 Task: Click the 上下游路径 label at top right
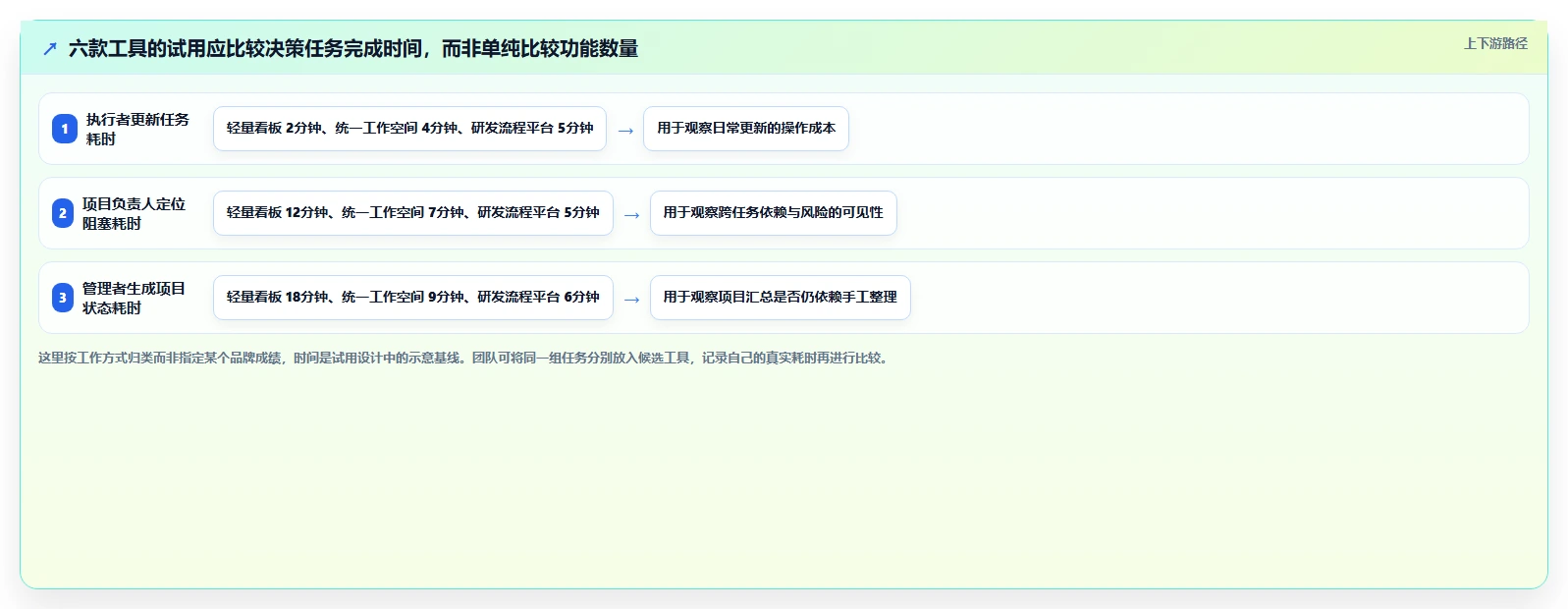pyautogui.click(x=1495, y=43)
